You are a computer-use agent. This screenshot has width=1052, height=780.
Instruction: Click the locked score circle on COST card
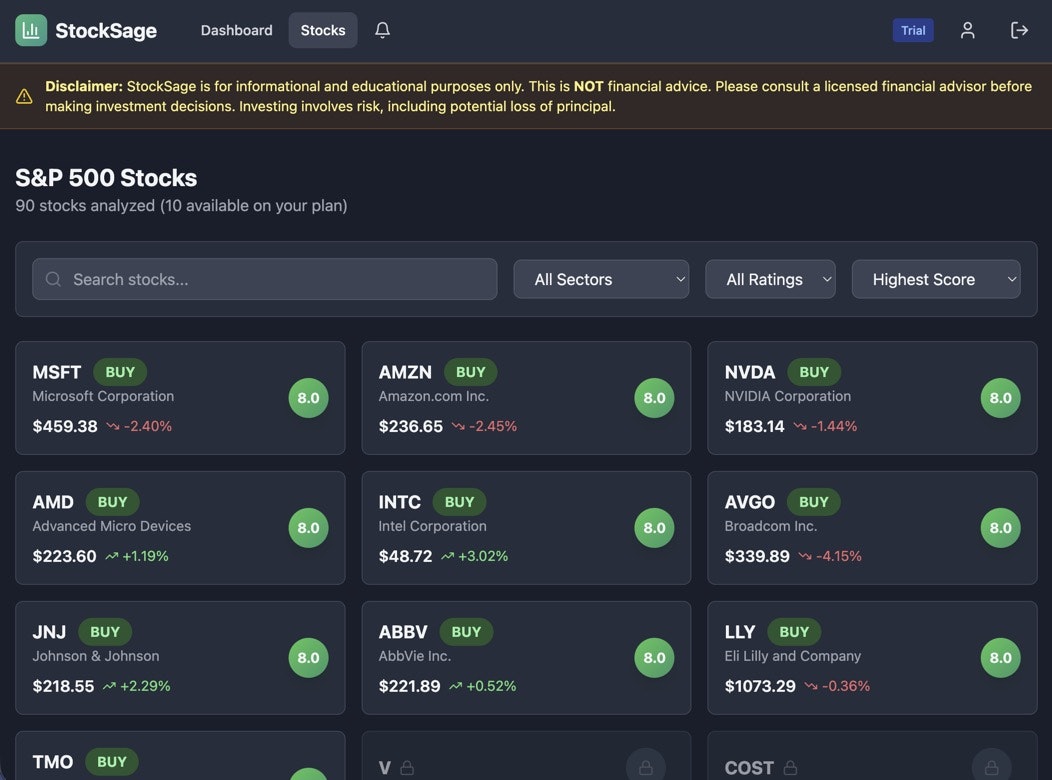(x=992, y=765)
